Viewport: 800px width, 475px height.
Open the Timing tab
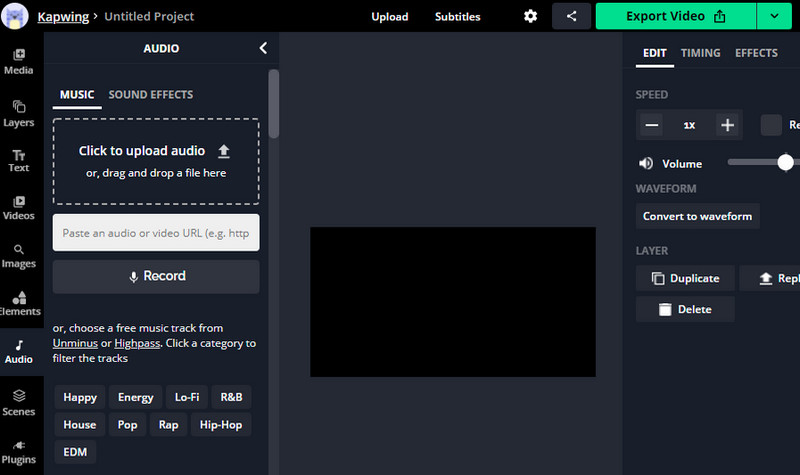pos(700,53)
